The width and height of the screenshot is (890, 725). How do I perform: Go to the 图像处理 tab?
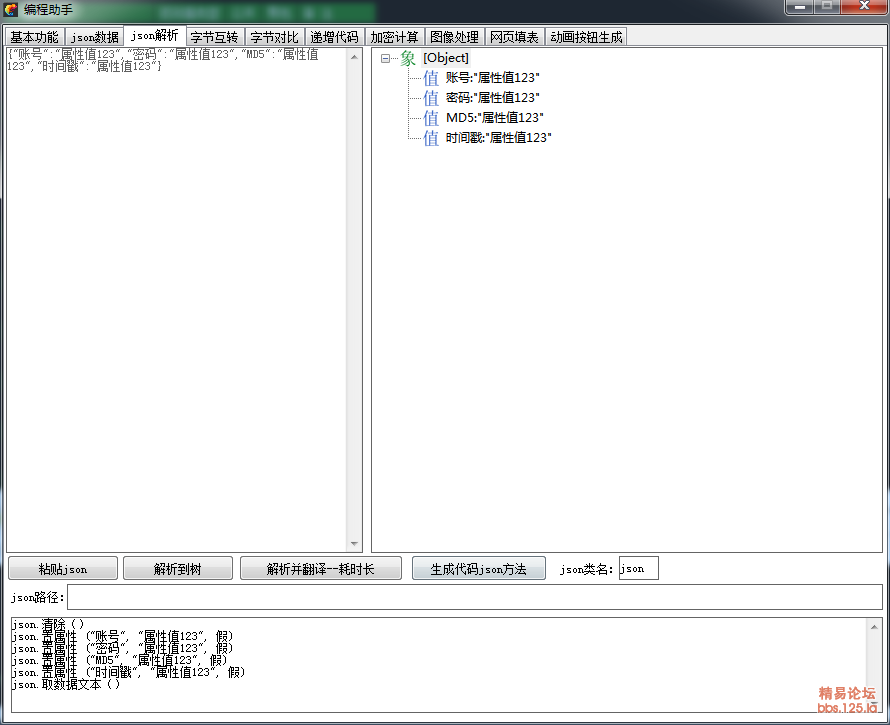coord(454,37)
